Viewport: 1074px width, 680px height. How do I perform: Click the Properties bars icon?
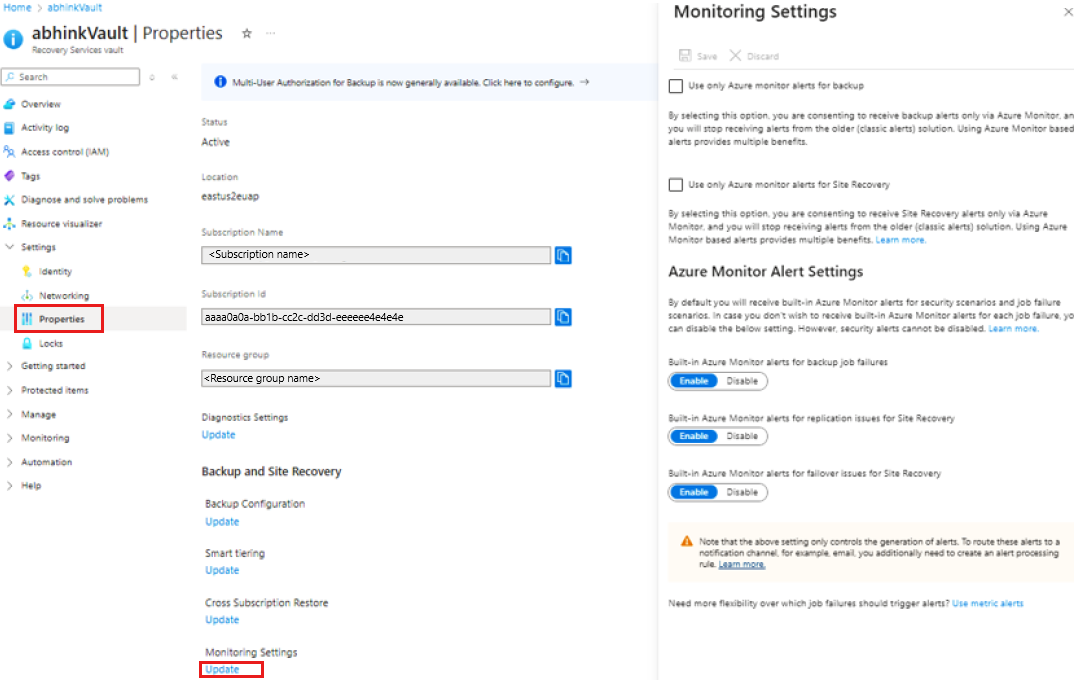[27, 319]
